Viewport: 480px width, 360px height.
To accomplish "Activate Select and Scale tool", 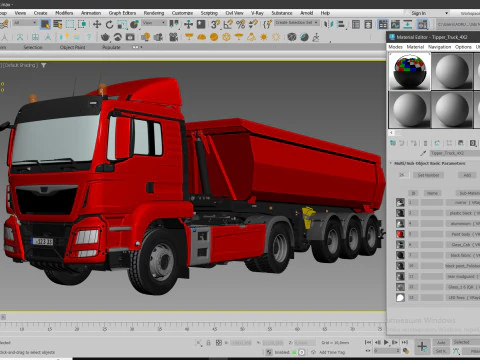I will 122,24.
